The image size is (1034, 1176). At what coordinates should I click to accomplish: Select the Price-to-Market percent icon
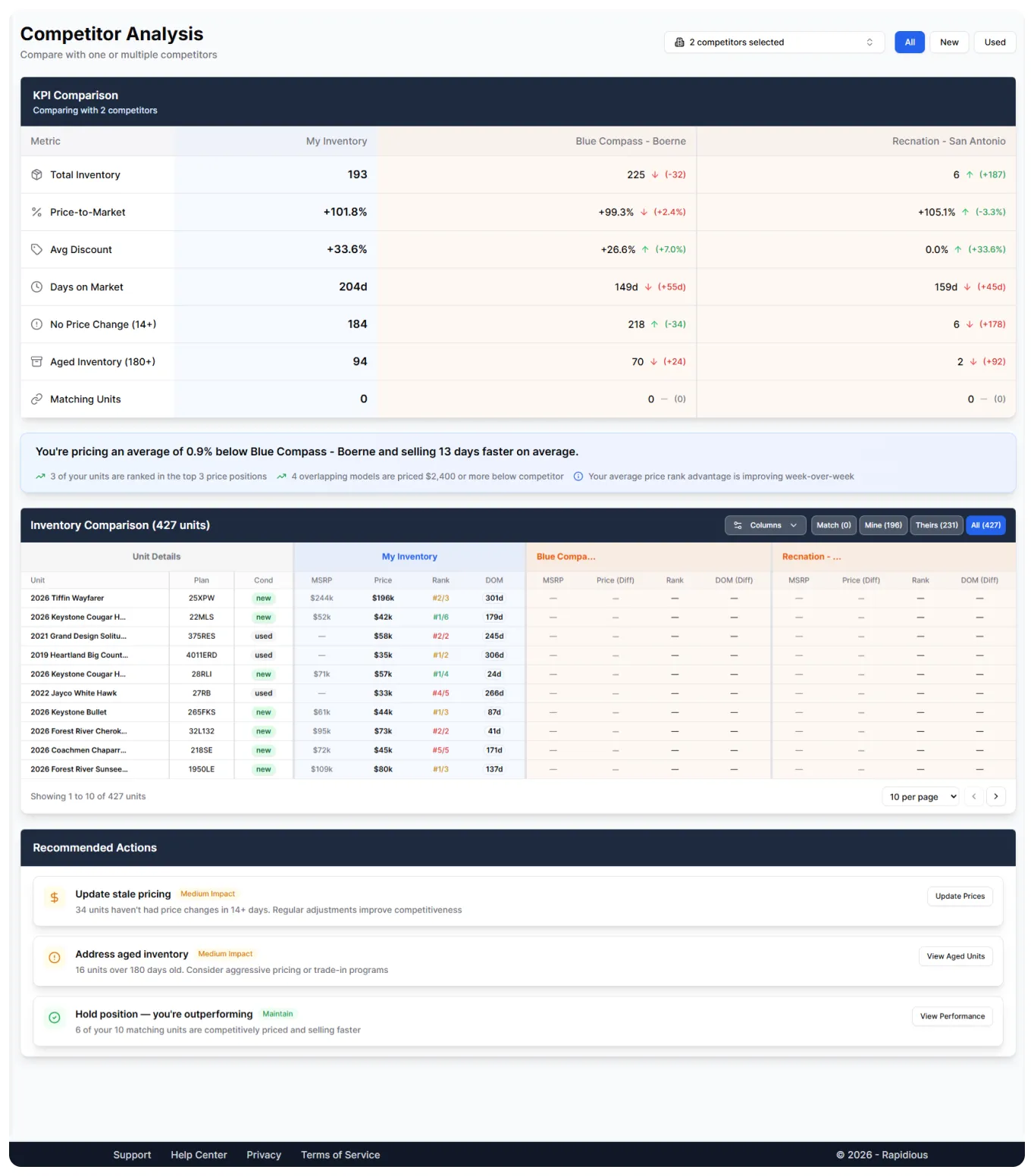click(37, 211)
